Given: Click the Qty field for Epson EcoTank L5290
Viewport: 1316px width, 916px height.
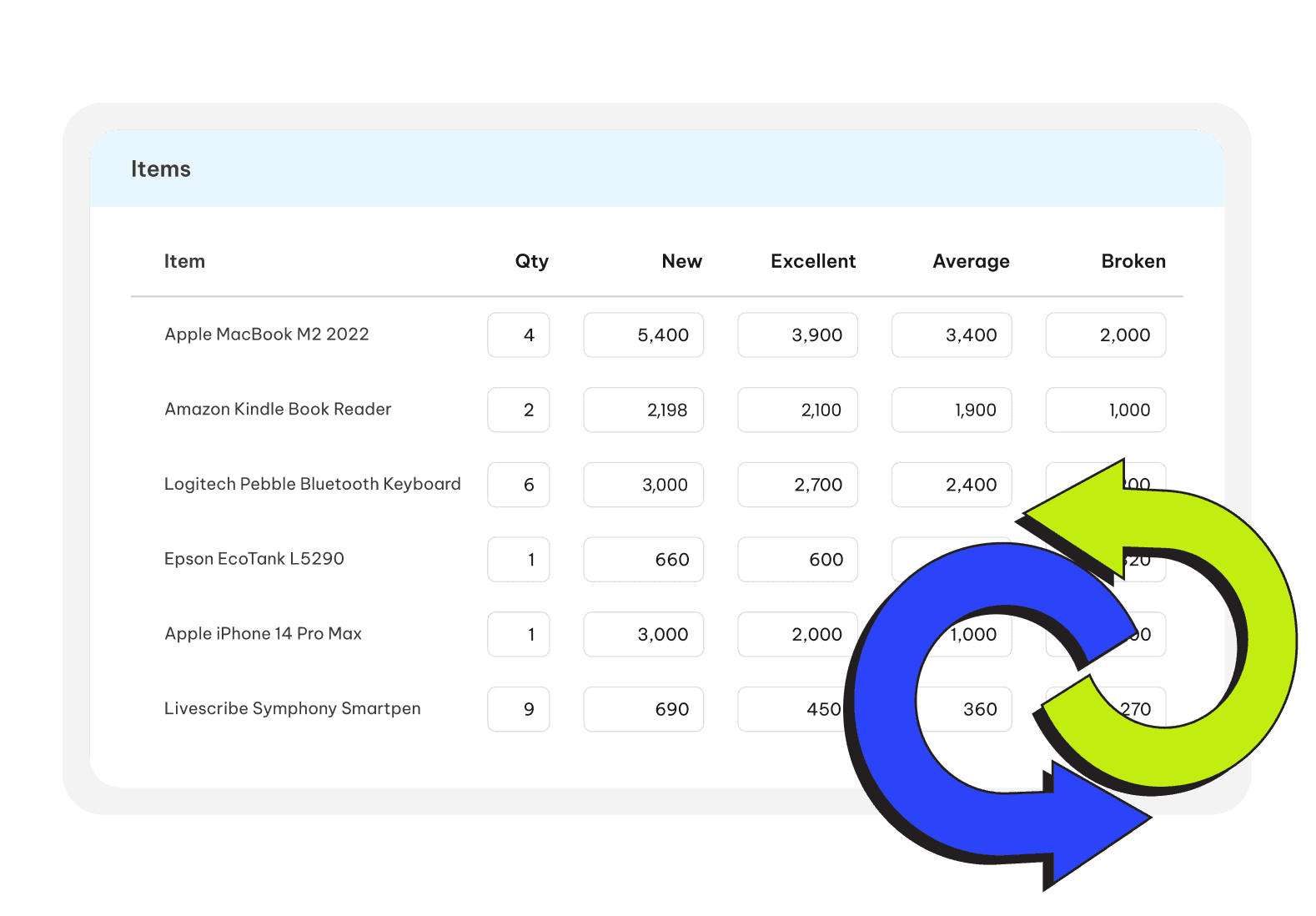Looking at the screenshot, I should click(519, 559).
